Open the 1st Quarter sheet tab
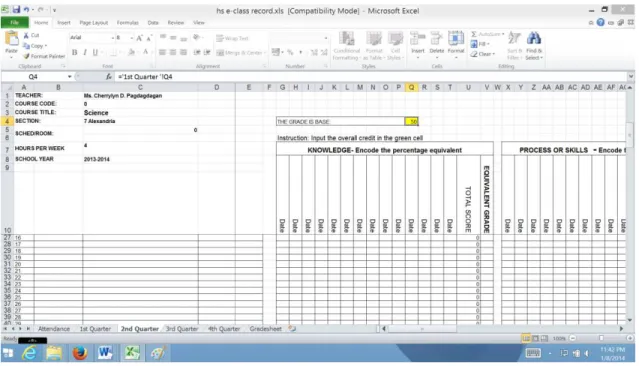Viewport: 639px width, 366px height. (x=95, y=329)
